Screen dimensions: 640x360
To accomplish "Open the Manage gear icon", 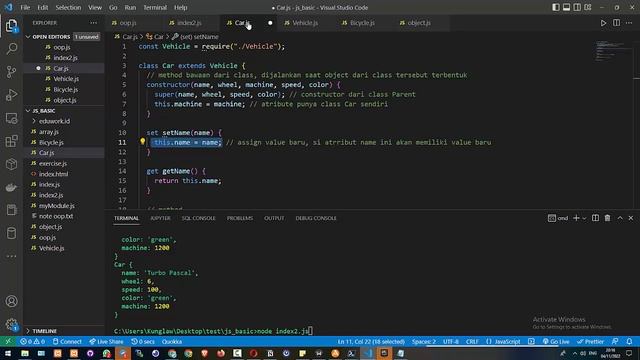I will [11, 324].
